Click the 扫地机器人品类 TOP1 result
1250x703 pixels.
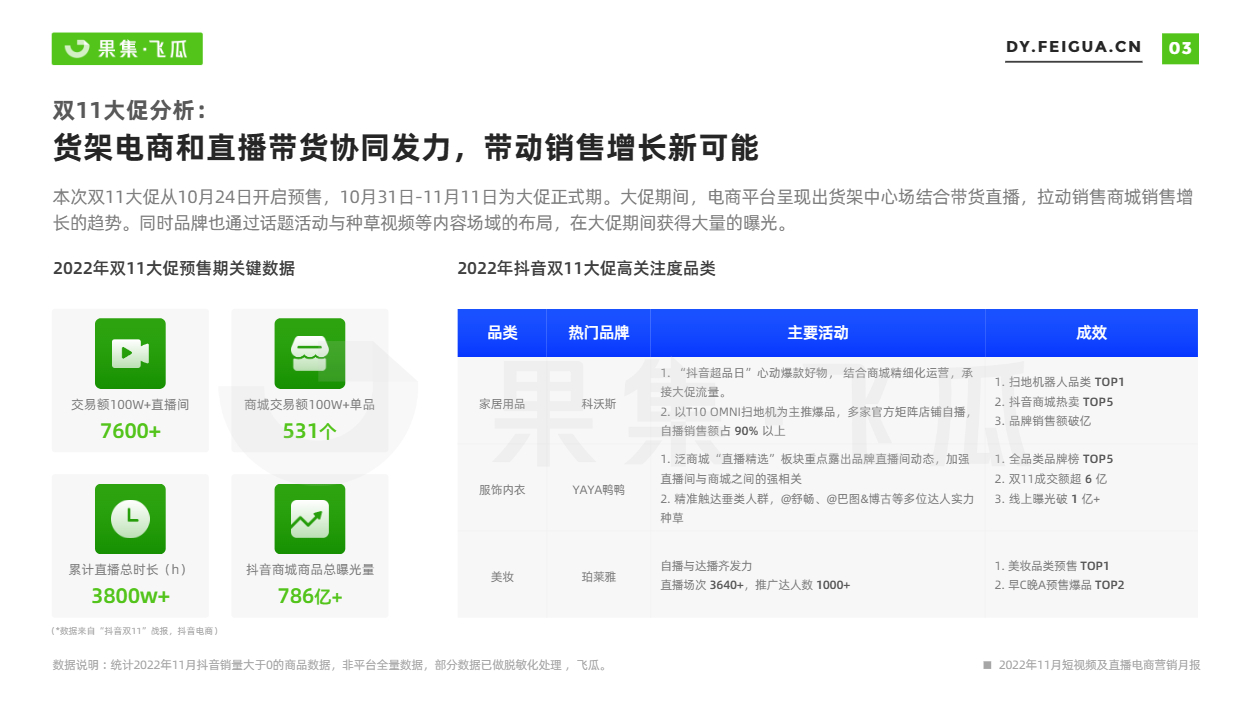tap(1059, 382)
